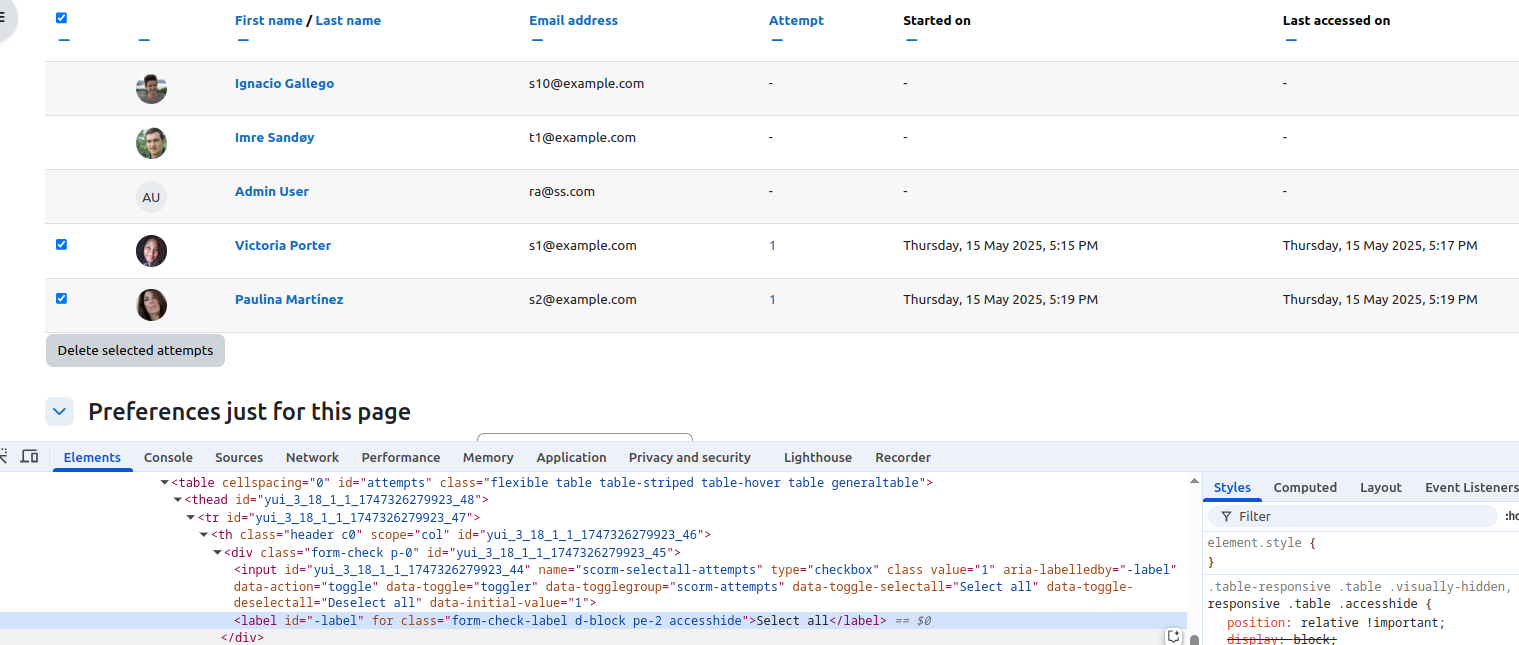
Task: Hide the select-all checkbox column
Action: [x=64, y=40]
